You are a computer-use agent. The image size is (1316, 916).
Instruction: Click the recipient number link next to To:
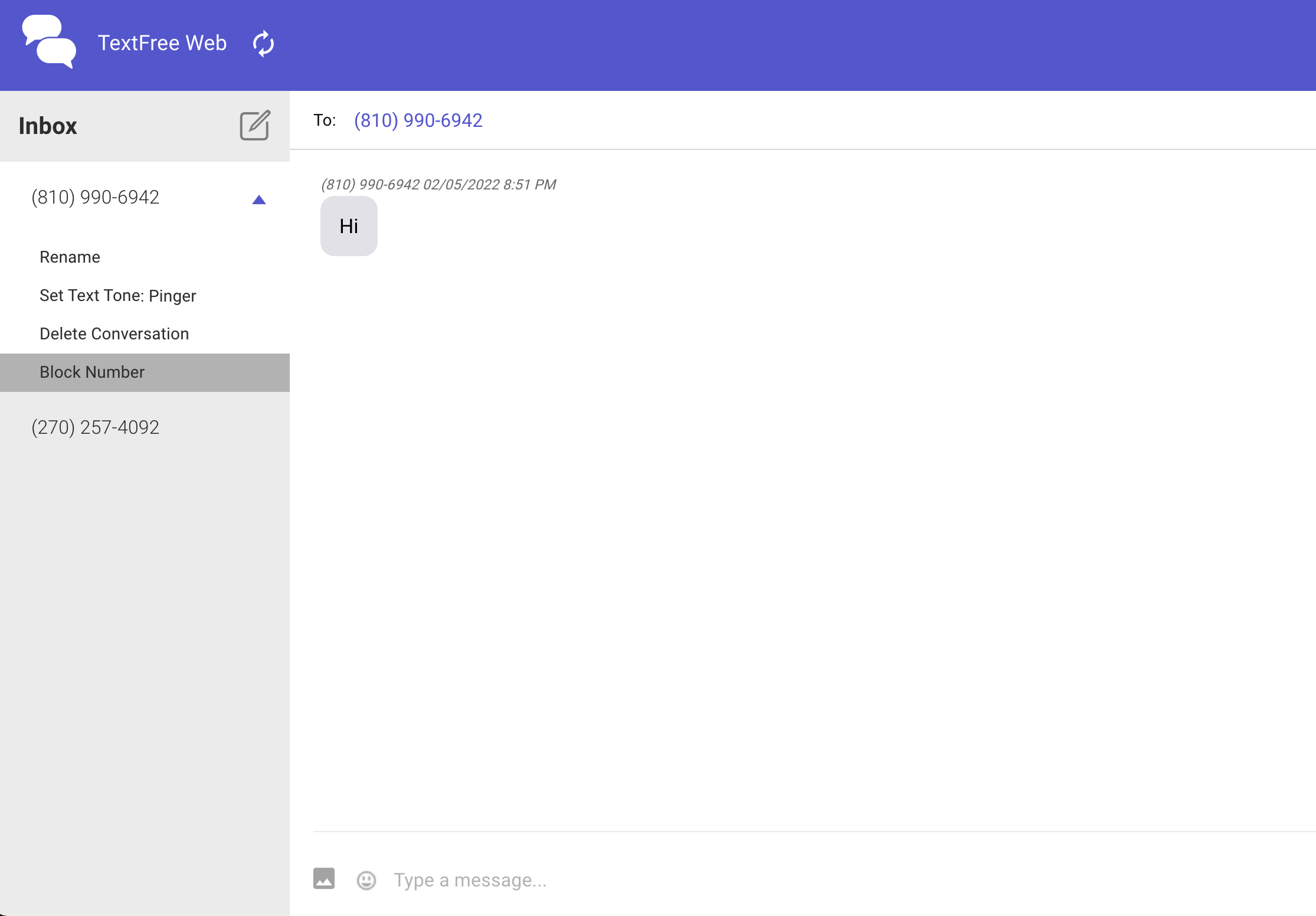tap(418, 120)
